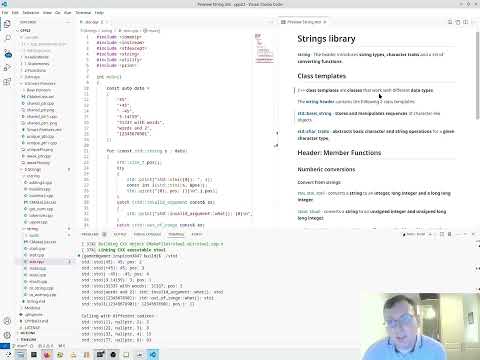Image resolution: width=480 pixels, height=360 pixels.
Task: Open the Terminal menu
Action: pos(83,13)
